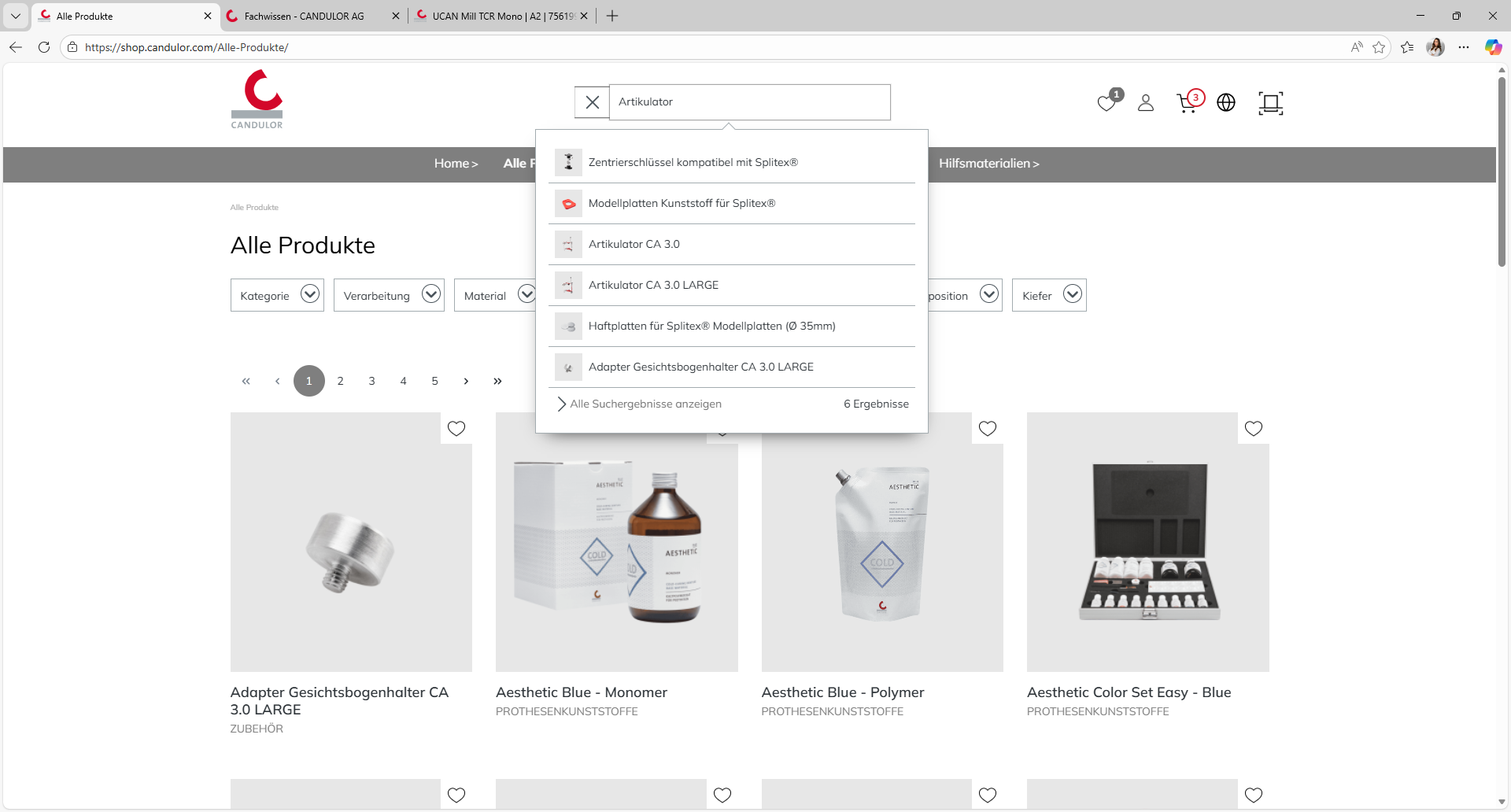
Task: Clear search with the X button
Action: click(593, 102)
